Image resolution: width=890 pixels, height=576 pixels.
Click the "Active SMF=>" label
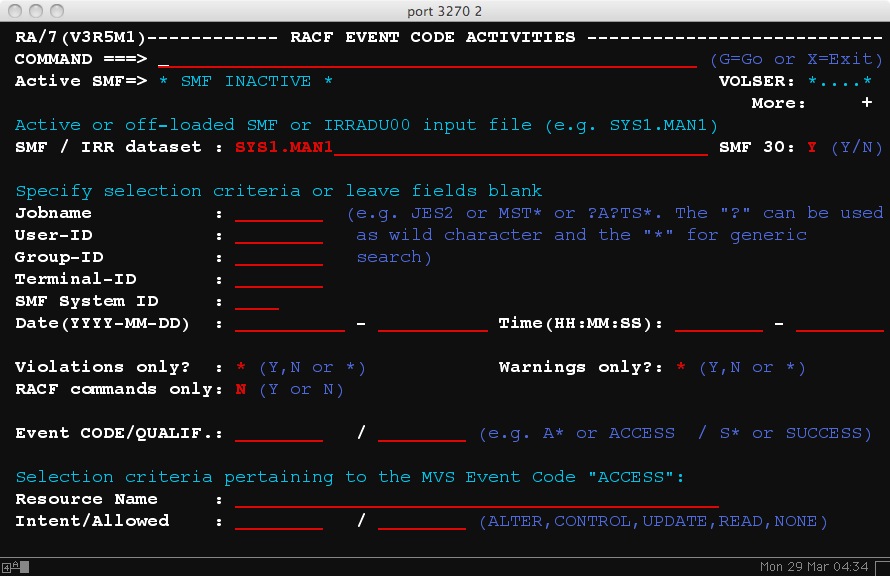click(81, 81)
